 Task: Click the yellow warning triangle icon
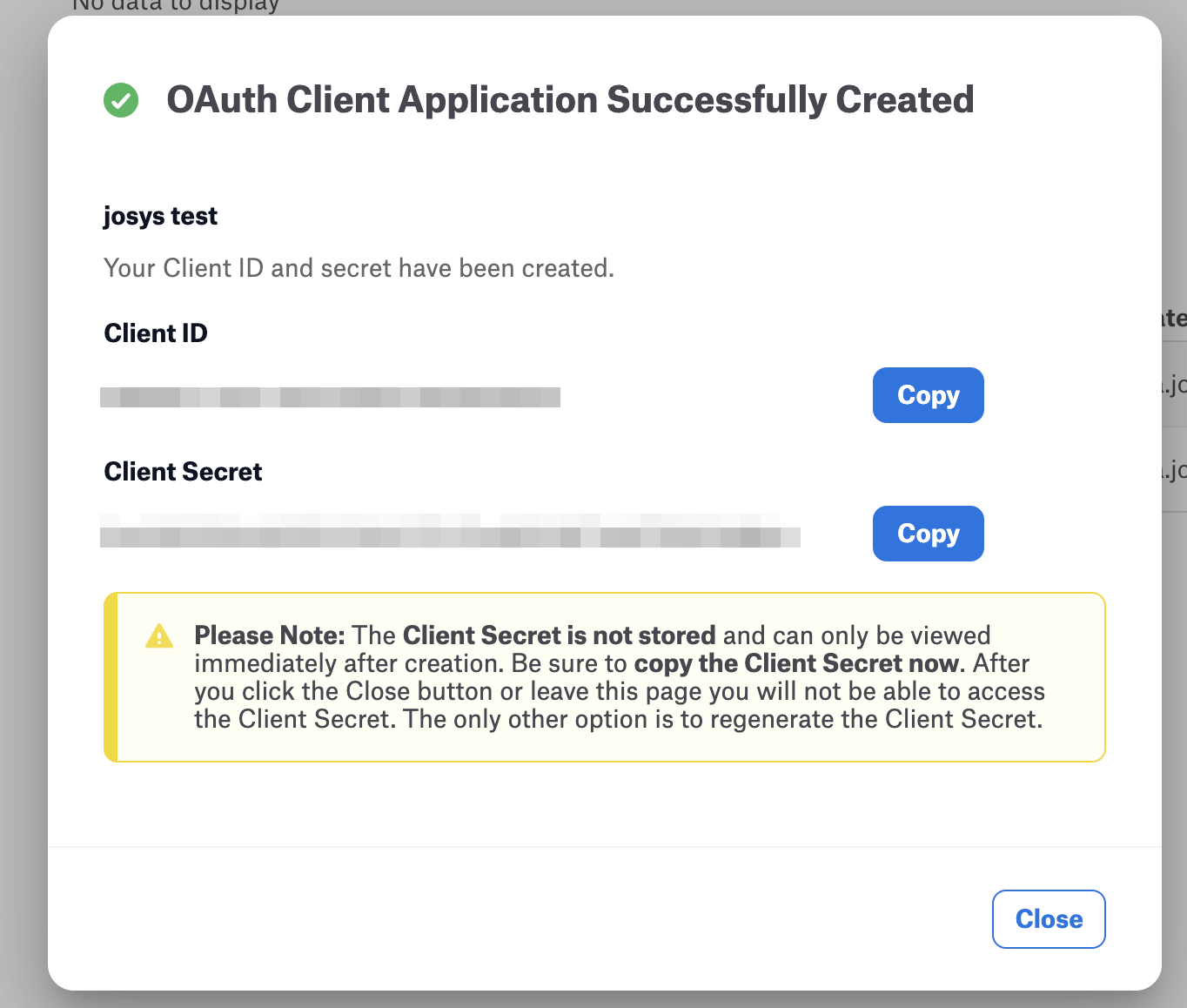[x=159, y=636]
